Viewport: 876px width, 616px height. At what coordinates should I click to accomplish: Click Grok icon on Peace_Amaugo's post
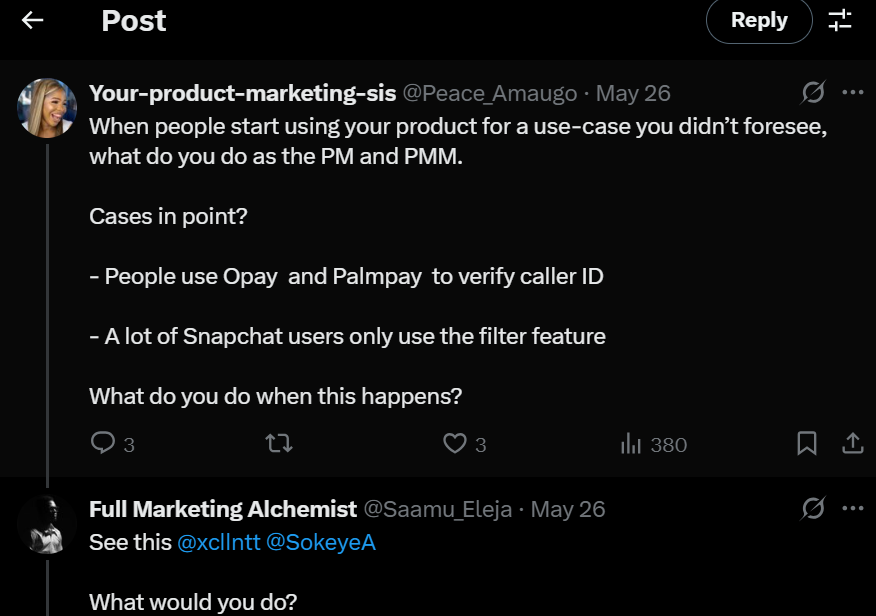point(813,93)
